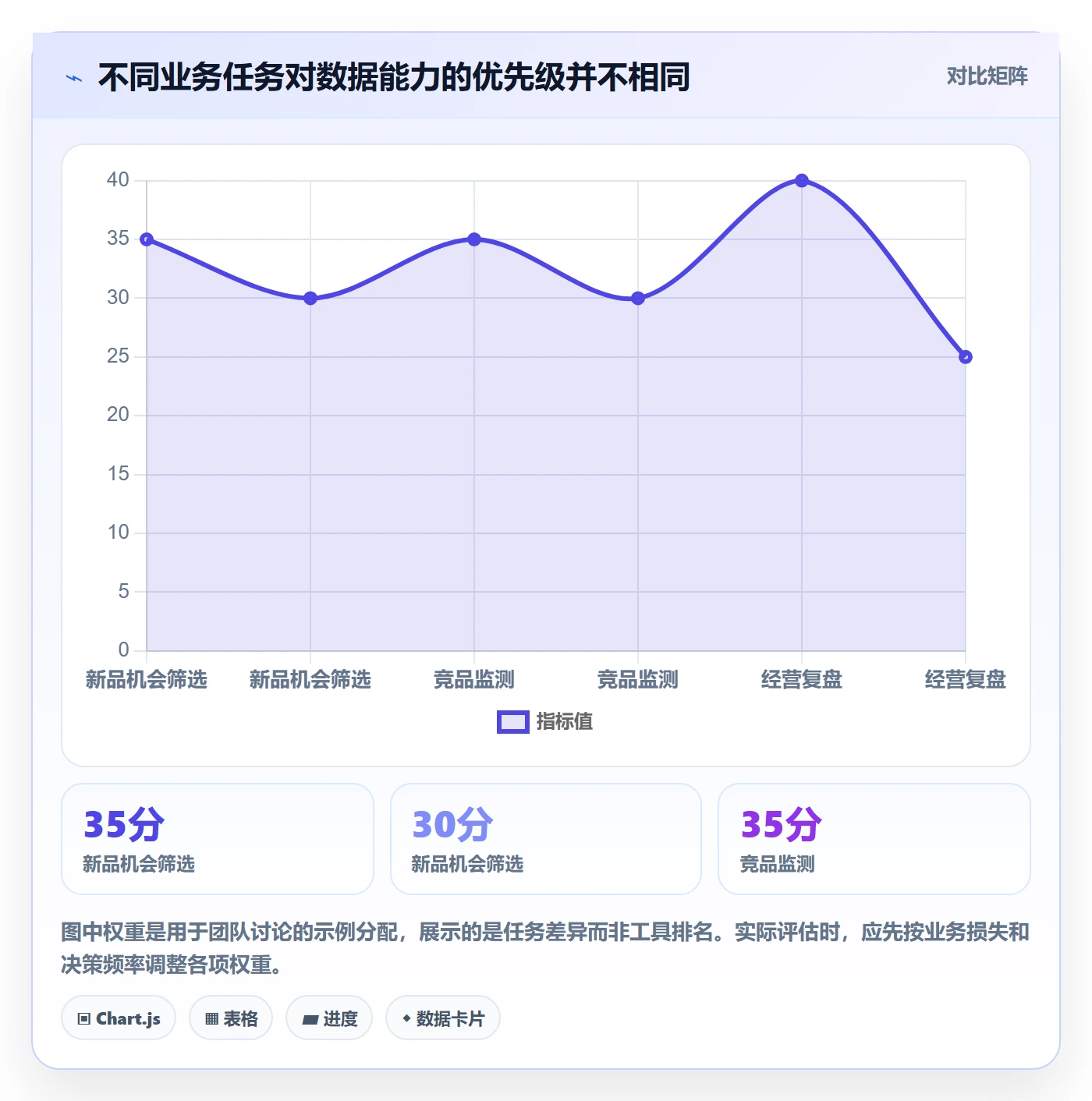Select the purple 35分 竞品监测 card
The width and height of the screenshot is (1092, 1101).
[874, 839]
